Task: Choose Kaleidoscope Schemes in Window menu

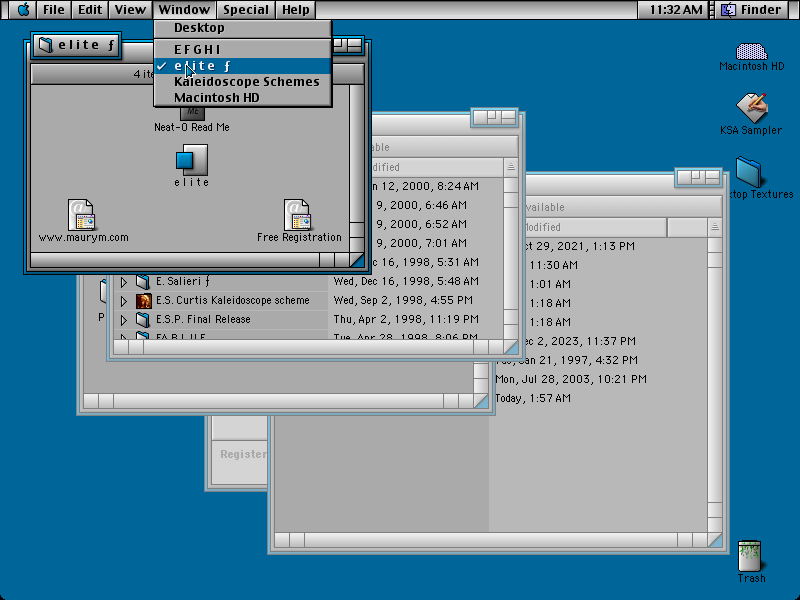Action: [x=243, y=82]
